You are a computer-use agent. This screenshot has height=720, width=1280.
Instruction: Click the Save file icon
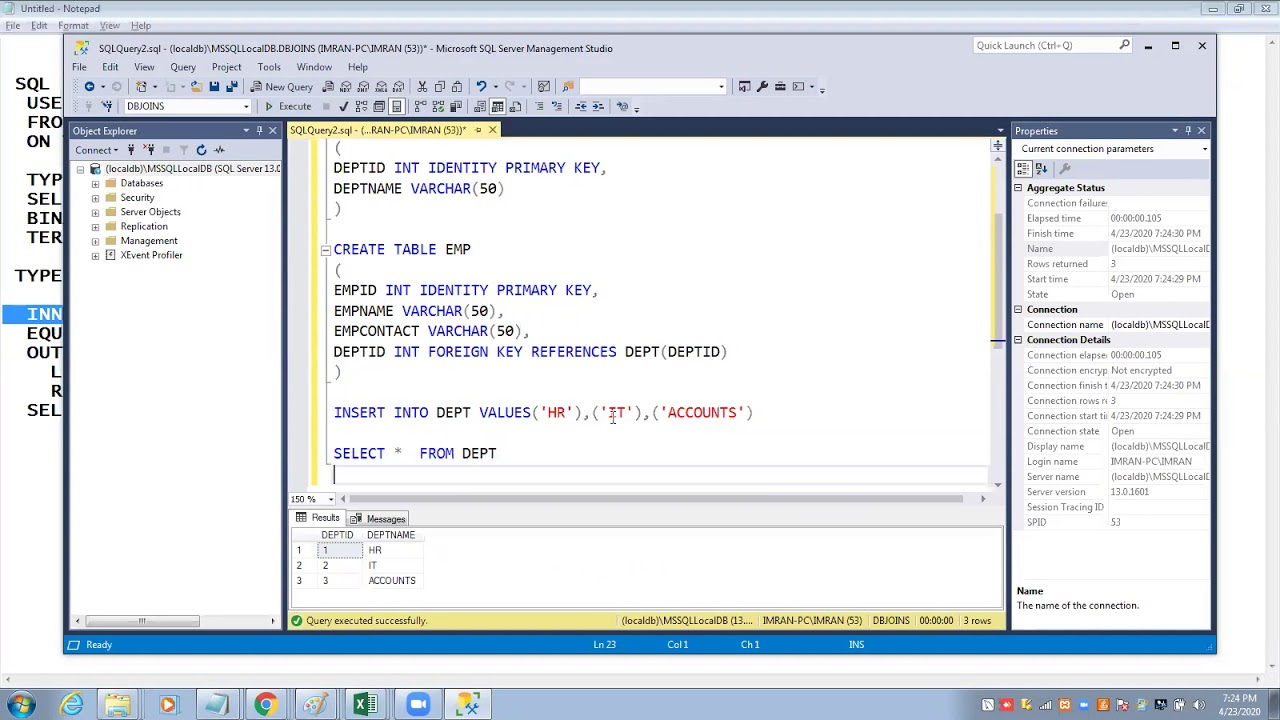(214, 87)
